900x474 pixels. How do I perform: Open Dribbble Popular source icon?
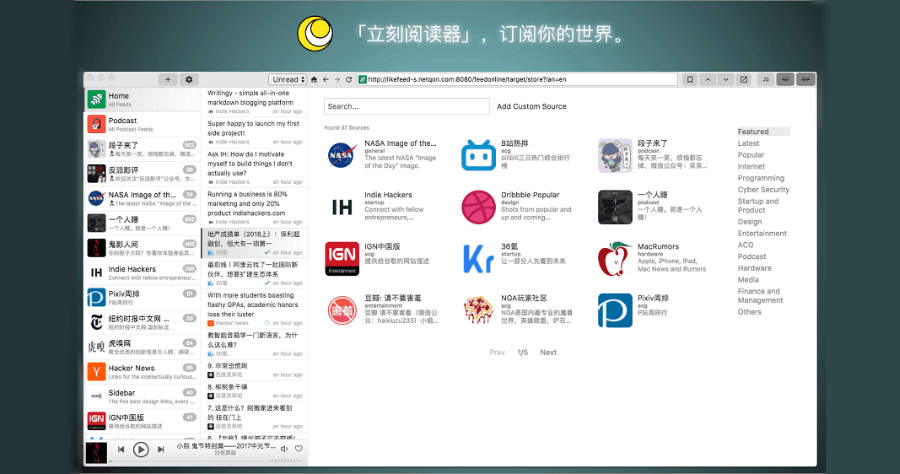[478, 207]
